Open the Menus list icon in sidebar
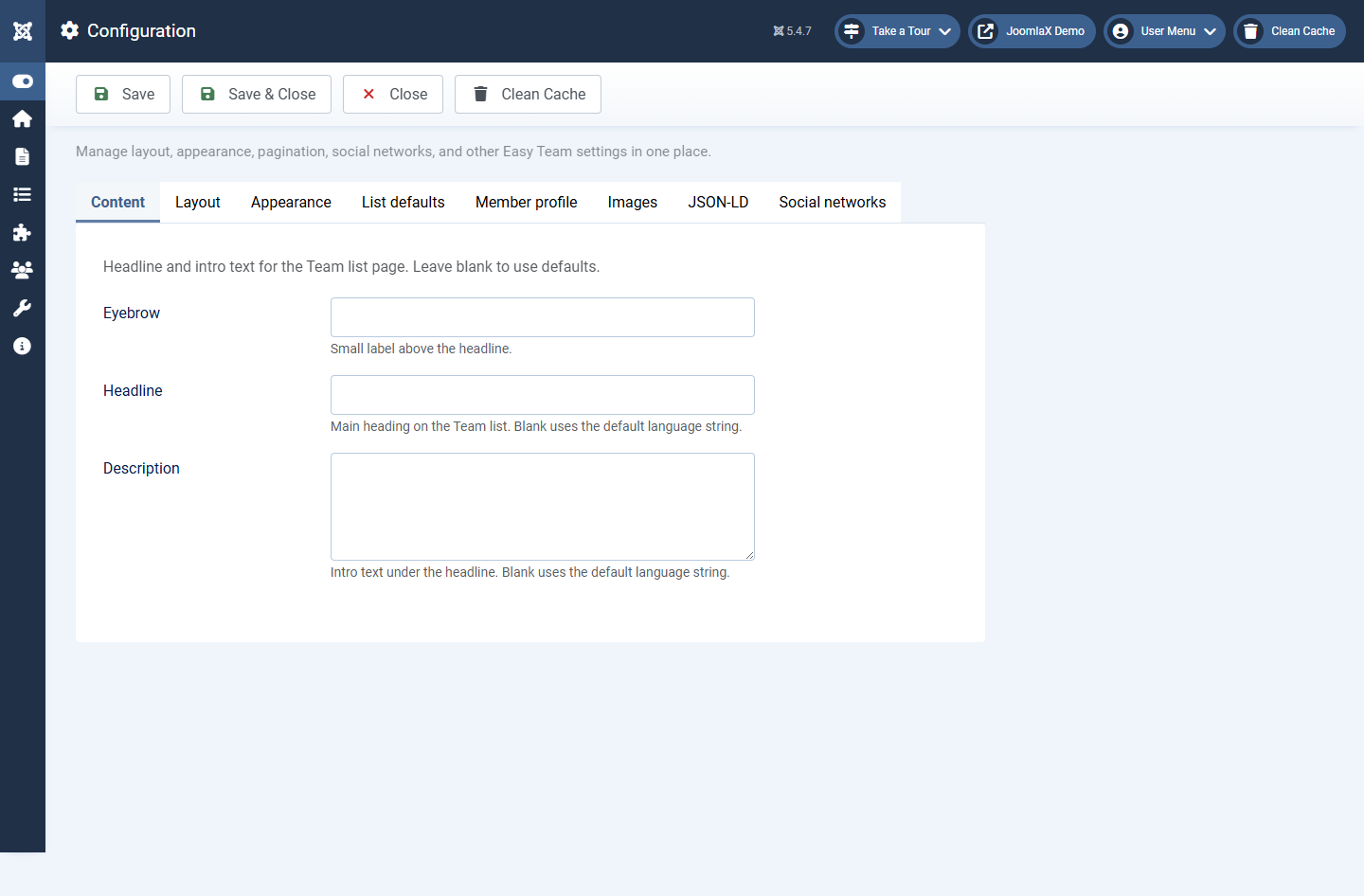Viewport: 1364px width, 896px height. coord(23,194)
